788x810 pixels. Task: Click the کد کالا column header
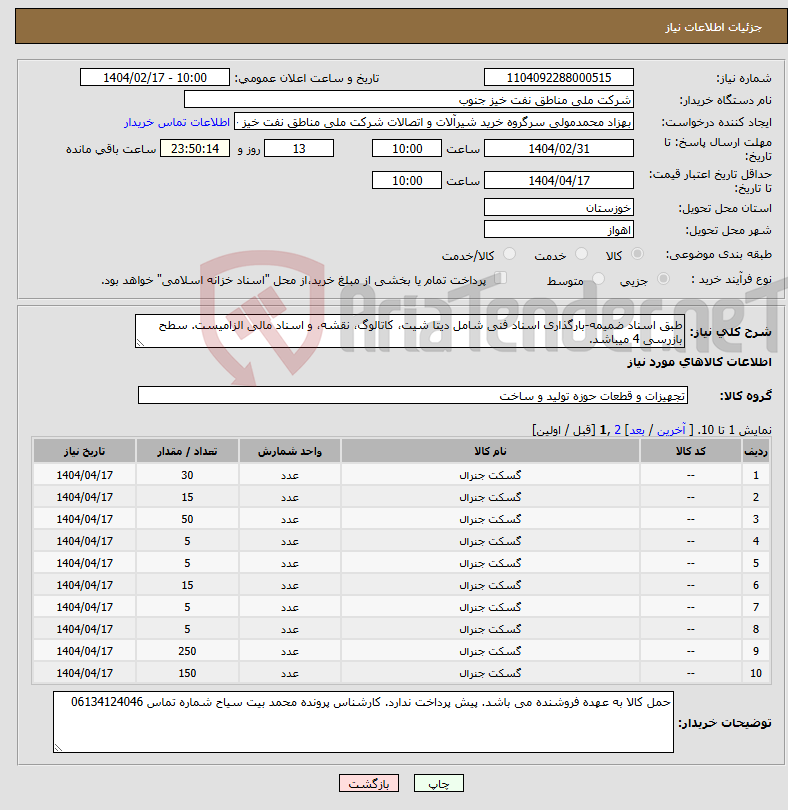pyautogui.click(x=690, y=451)
